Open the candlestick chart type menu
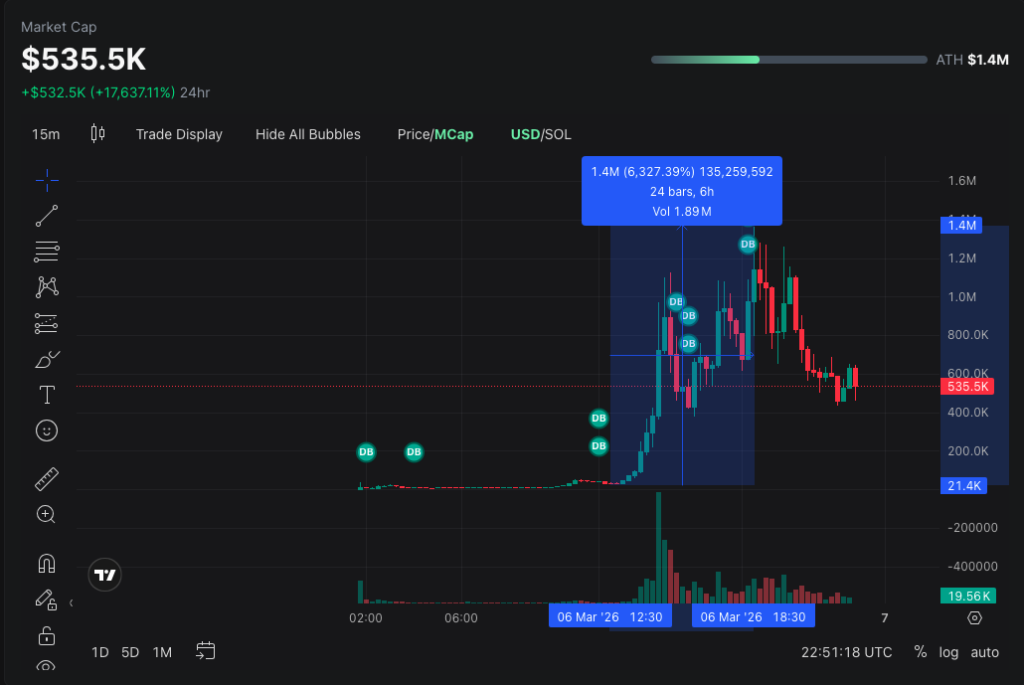This screenshot has width=1024, height=685. pyautogui.click(x=97, y=134)
